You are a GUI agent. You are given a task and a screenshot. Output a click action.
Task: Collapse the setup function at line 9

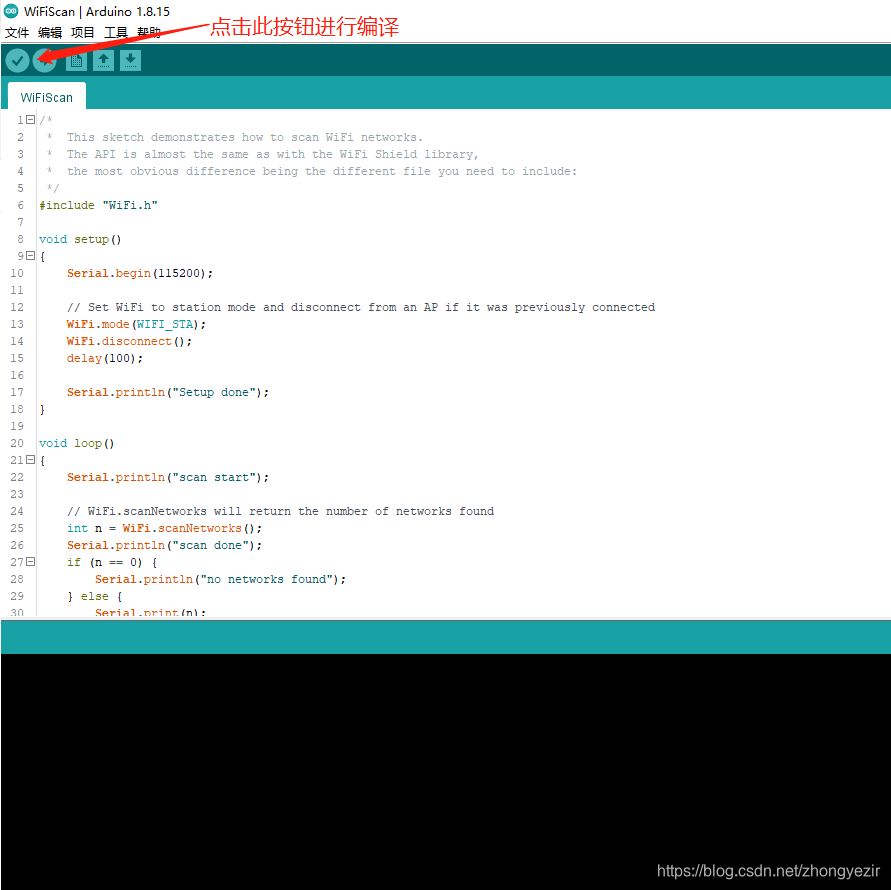[31, 256]
